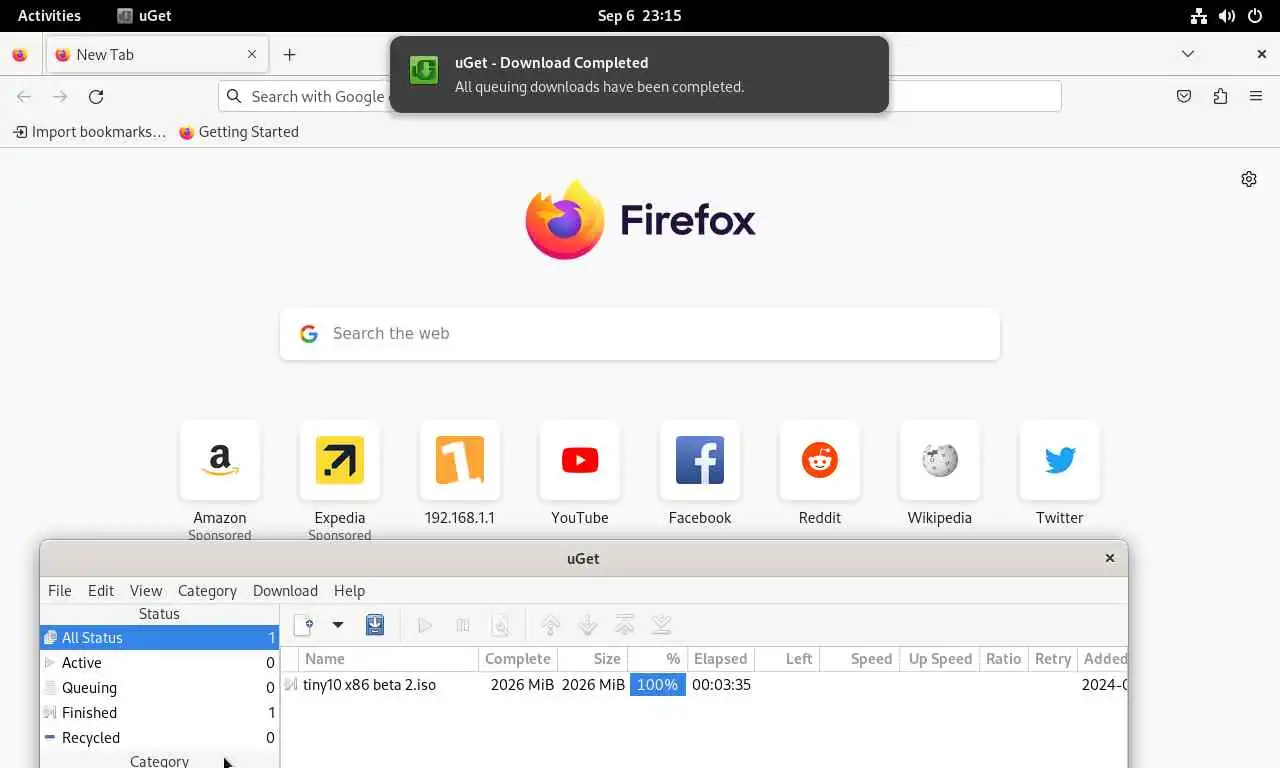Click the volume speaker icon in top bar
This screenshot has width=1280, height=768.
click(1226, 15)
